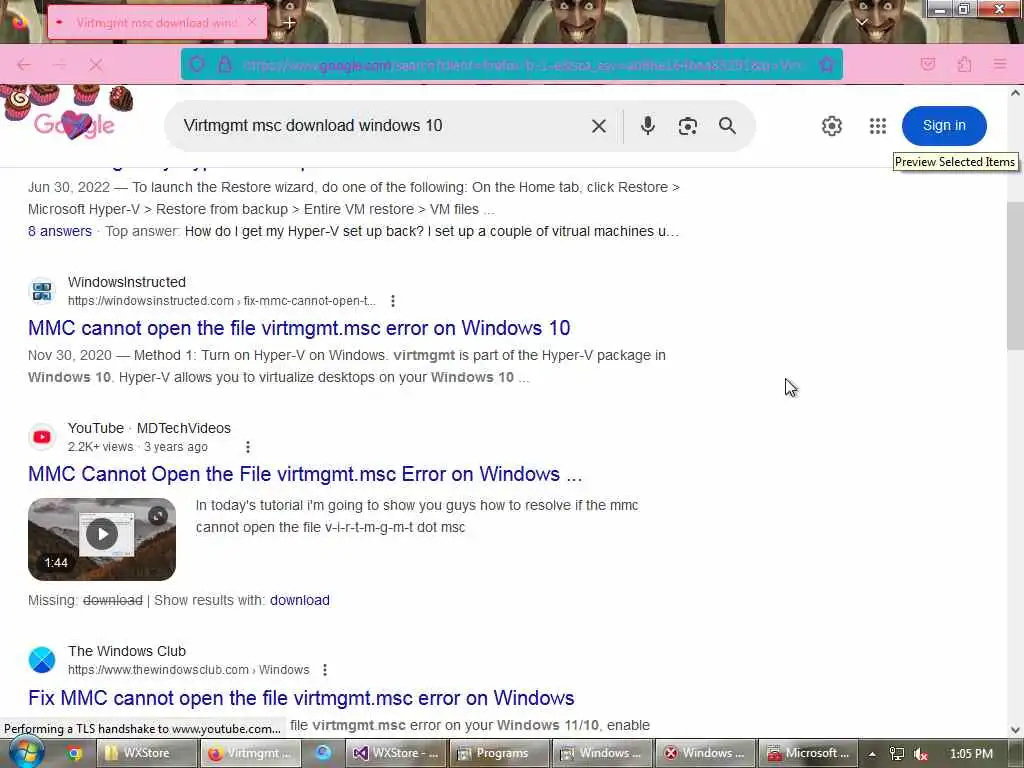Click the muted volume tray icon
The width and height of the screenshot is (1024, 768).
tap(921, 754)
